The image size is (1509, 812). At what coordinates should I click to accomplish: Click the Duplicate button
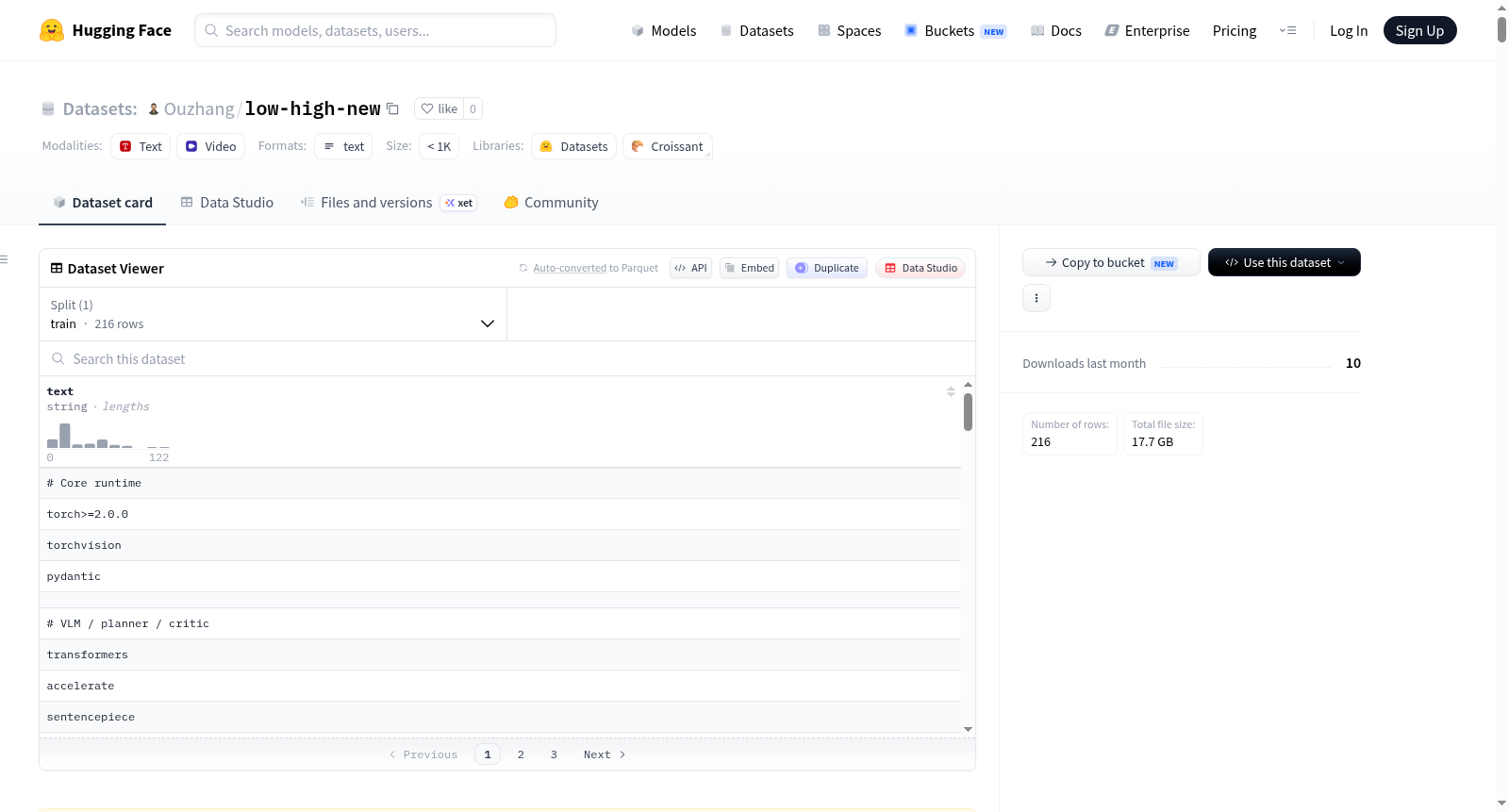click(x=827, y=268)
